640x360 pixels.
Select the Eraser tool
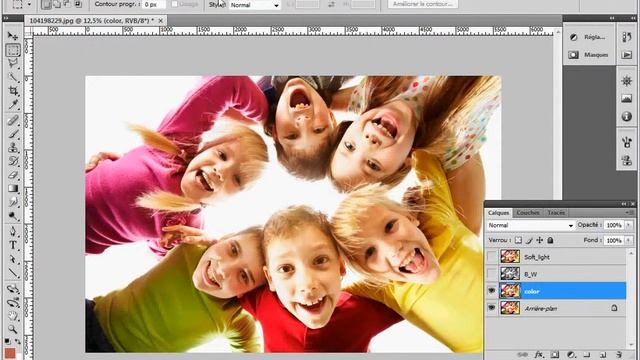click(x=13, y=175)
